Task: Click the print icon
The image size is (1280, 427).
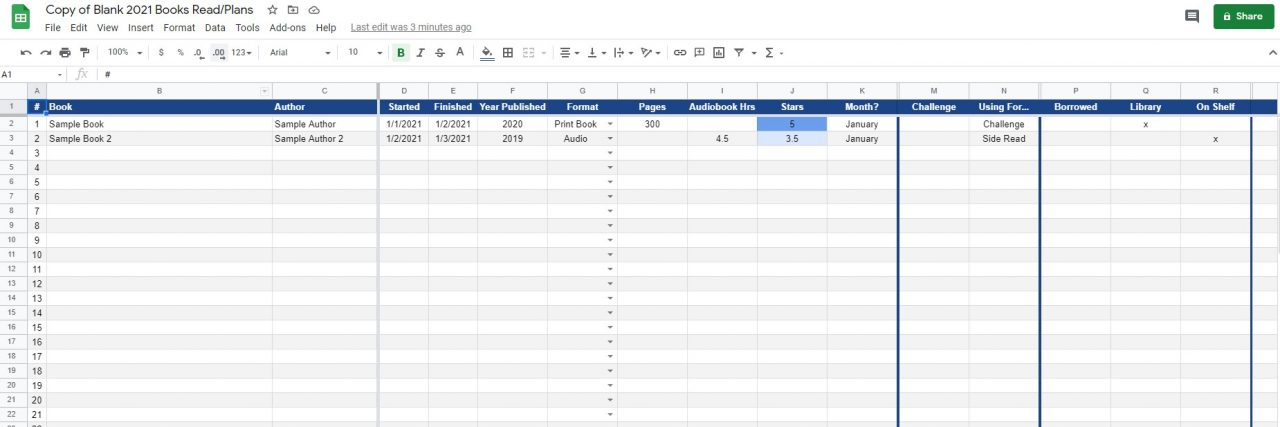Action: 65,52
